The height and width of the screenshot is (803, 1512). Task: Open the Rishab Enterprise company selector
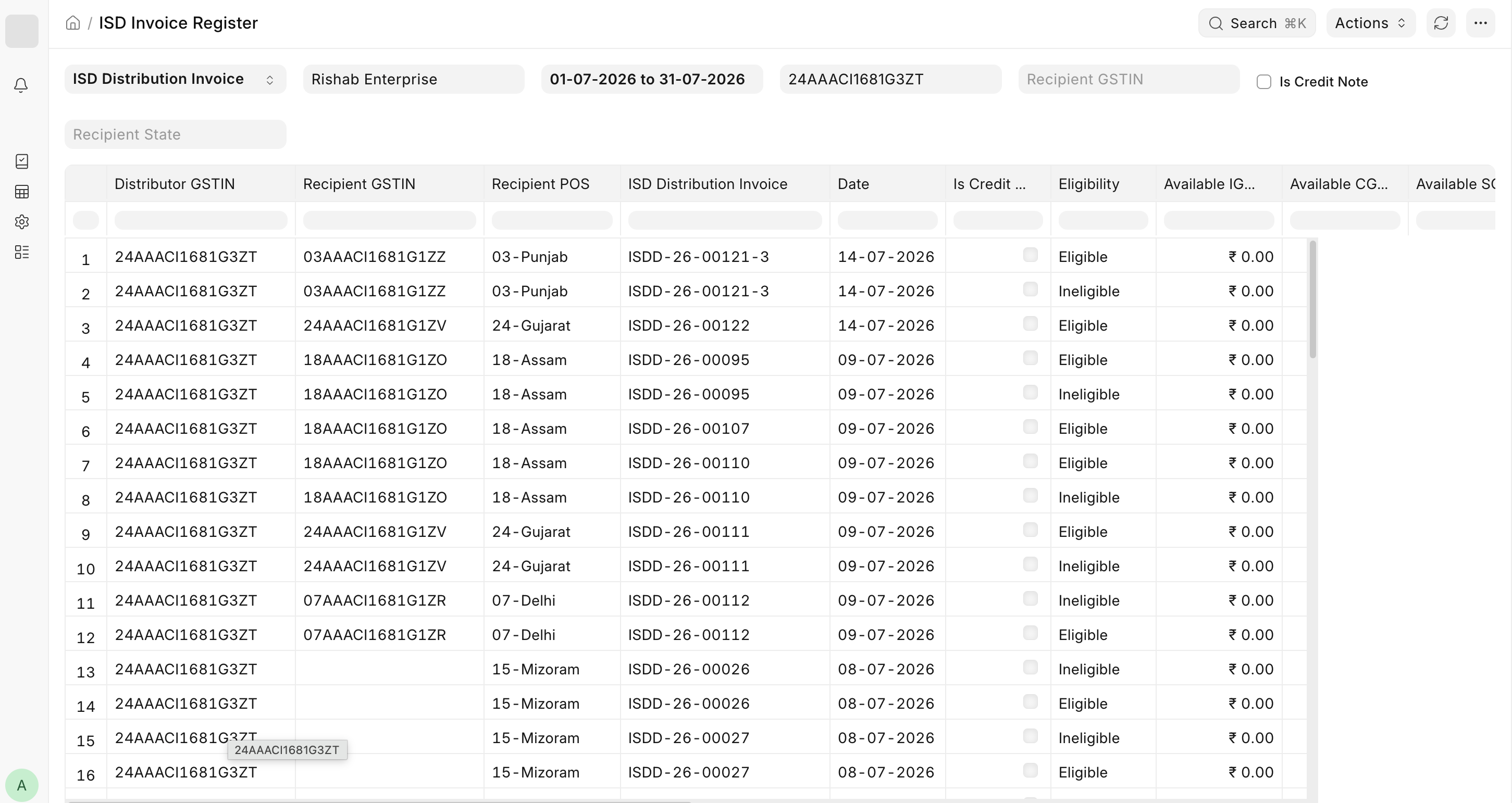click(414, 79)
